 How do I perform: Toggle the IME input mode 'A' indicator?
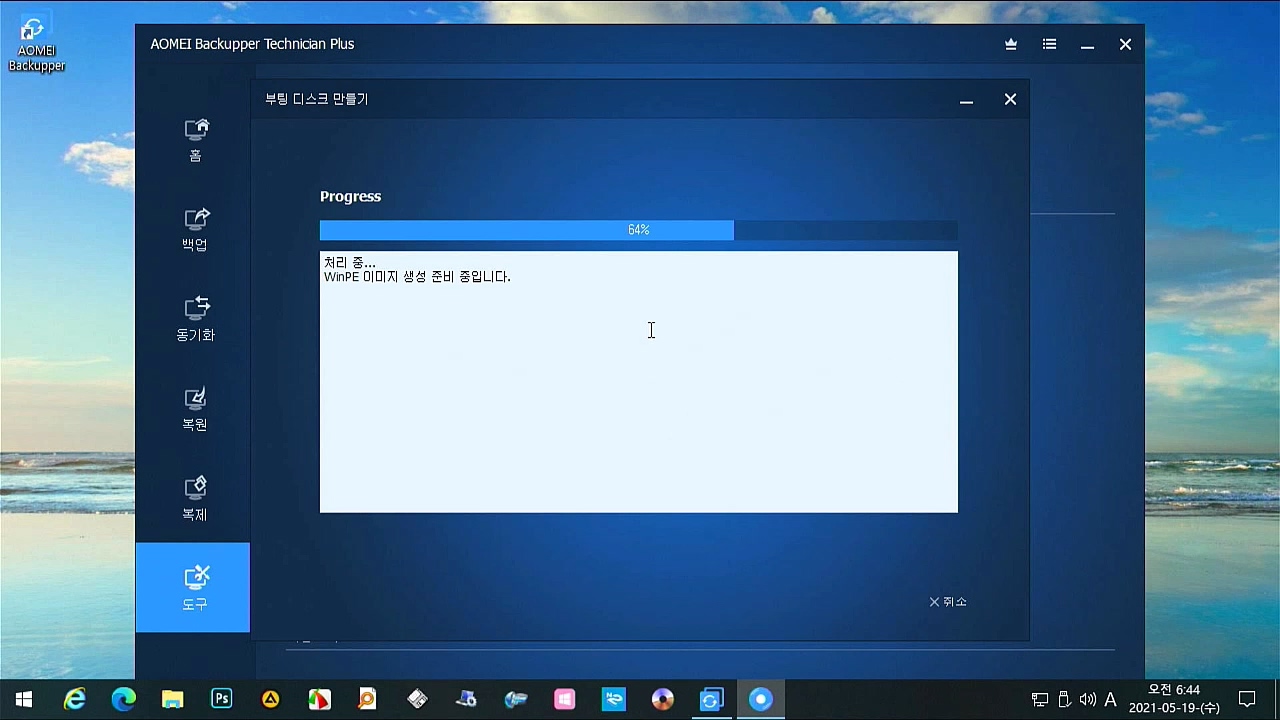(1110, 699)
